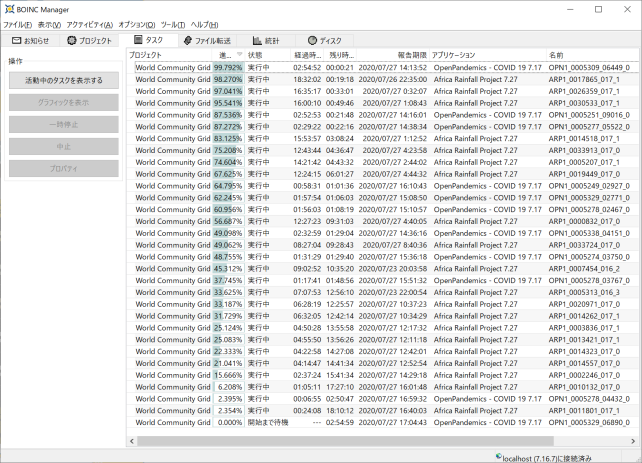Sort by the 状態 column header
642x463 pixels.
267,55
